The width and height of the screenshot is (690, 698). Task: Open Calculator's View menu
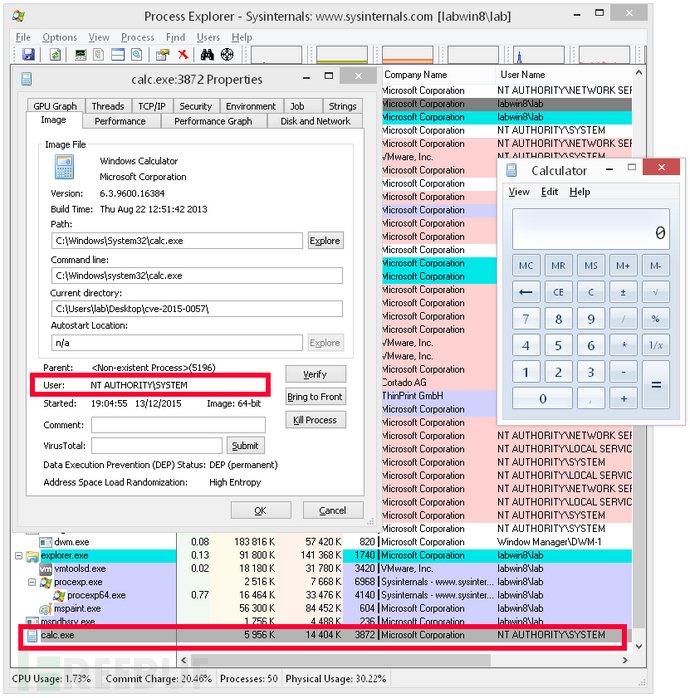(x=519, y=192)
